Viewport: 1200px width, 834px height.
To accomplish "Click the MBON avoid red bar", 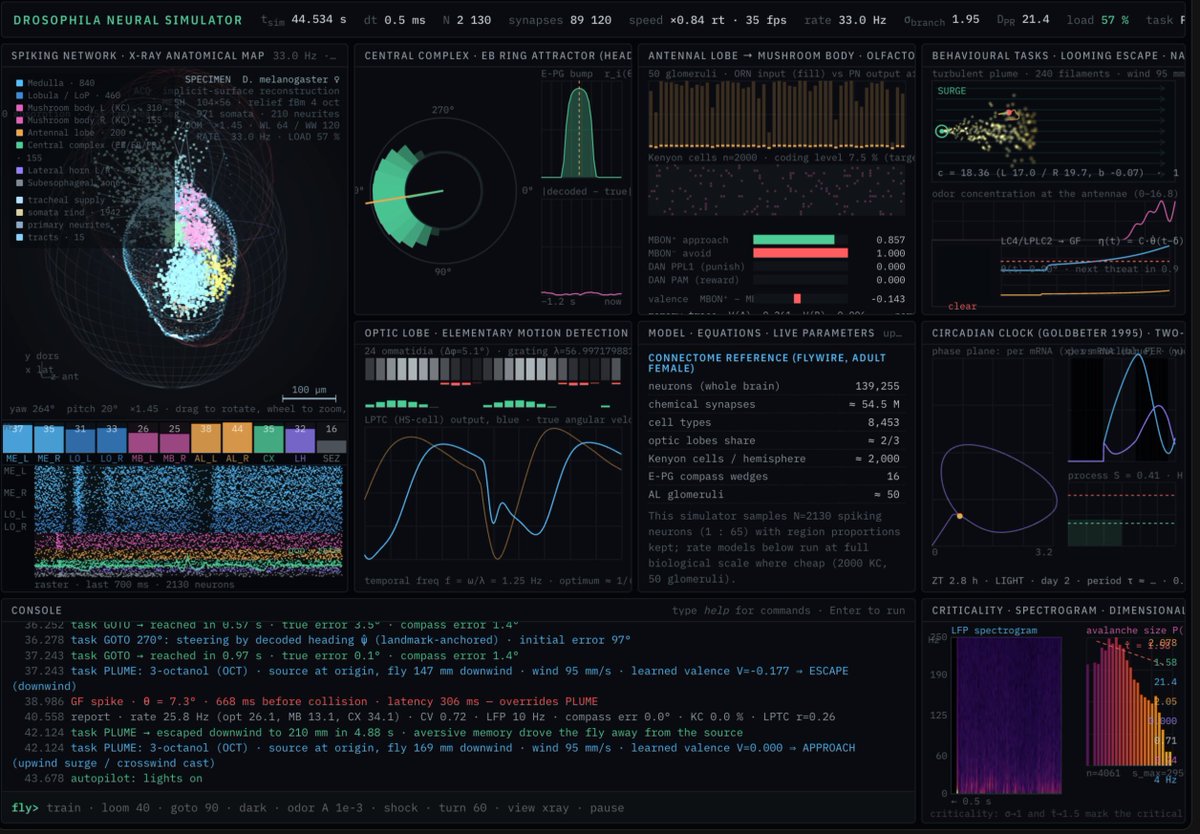I will pyautogui.click(x=800, y=254).
